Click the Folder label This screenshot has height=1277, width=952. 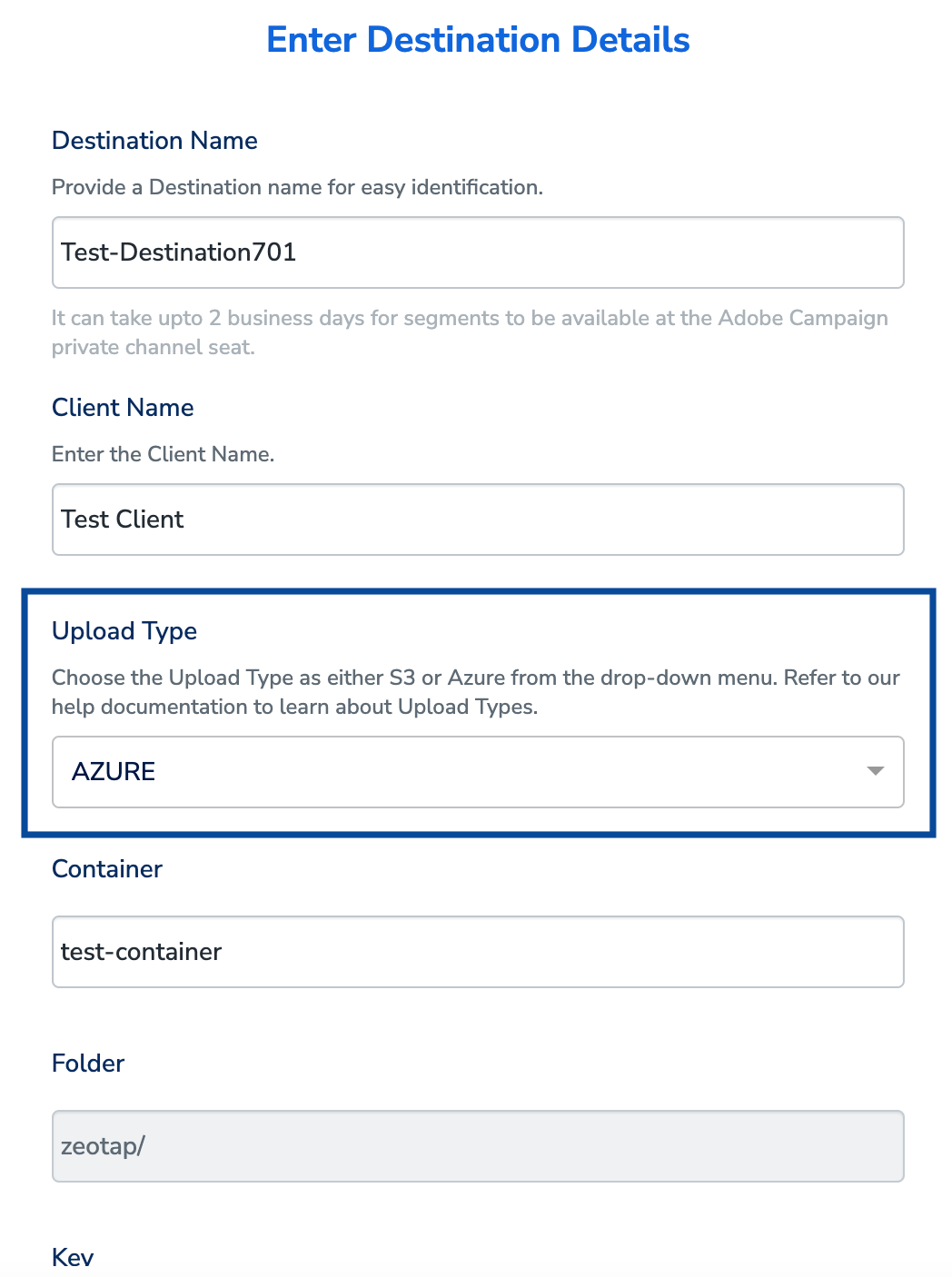coord(88,1064)
